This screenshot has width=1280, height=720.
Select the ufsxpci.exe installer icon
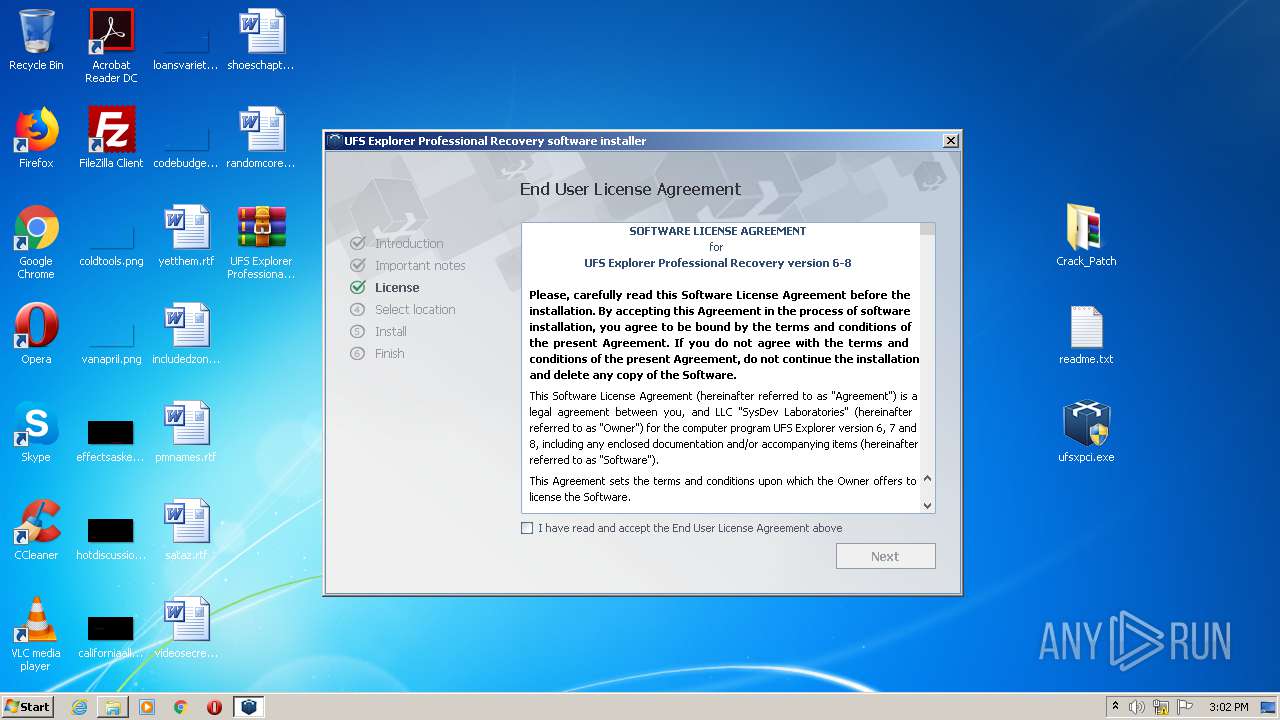click(x=1086, y=432)
